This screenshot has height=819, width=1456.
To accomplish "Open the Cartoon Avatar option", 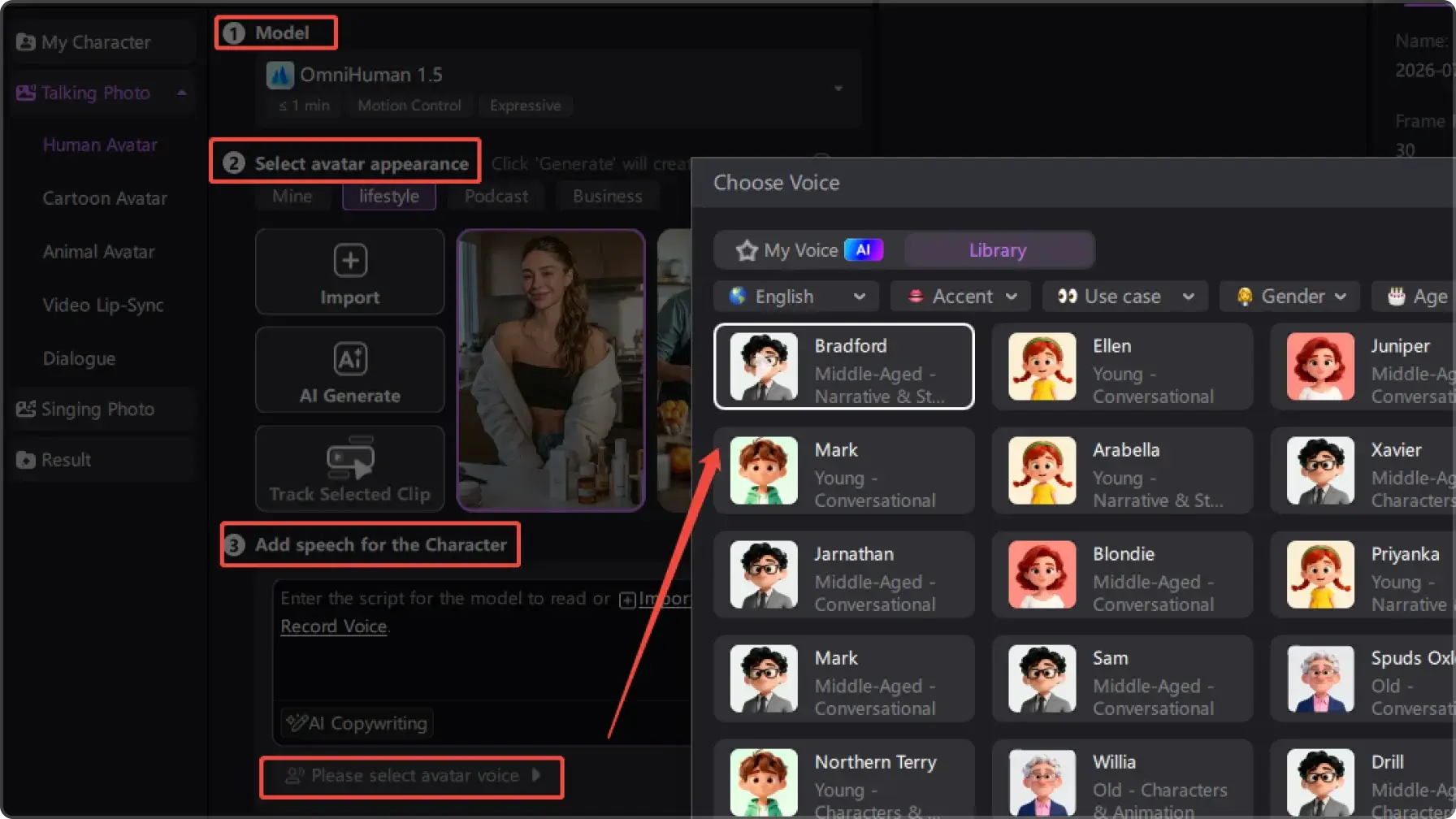I will pos(105,198).
